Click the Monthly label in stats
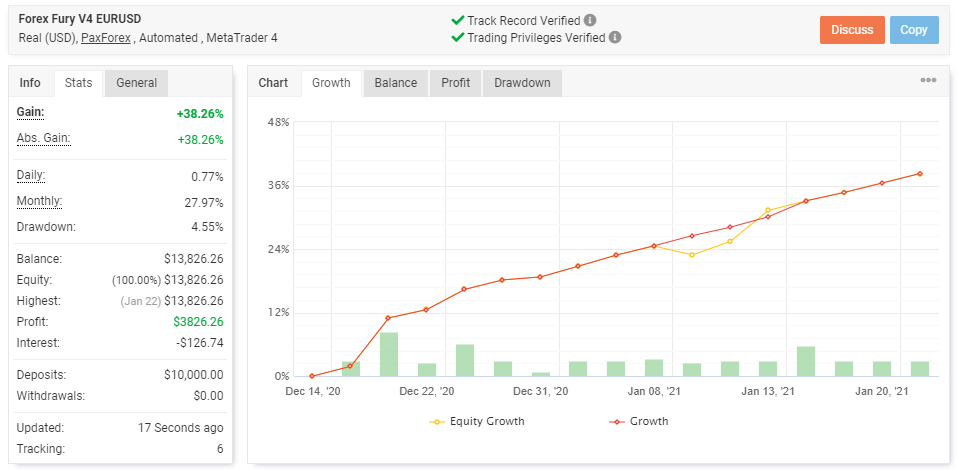The width and height of the screenshot is (958, 470). (x=39, y=201)
